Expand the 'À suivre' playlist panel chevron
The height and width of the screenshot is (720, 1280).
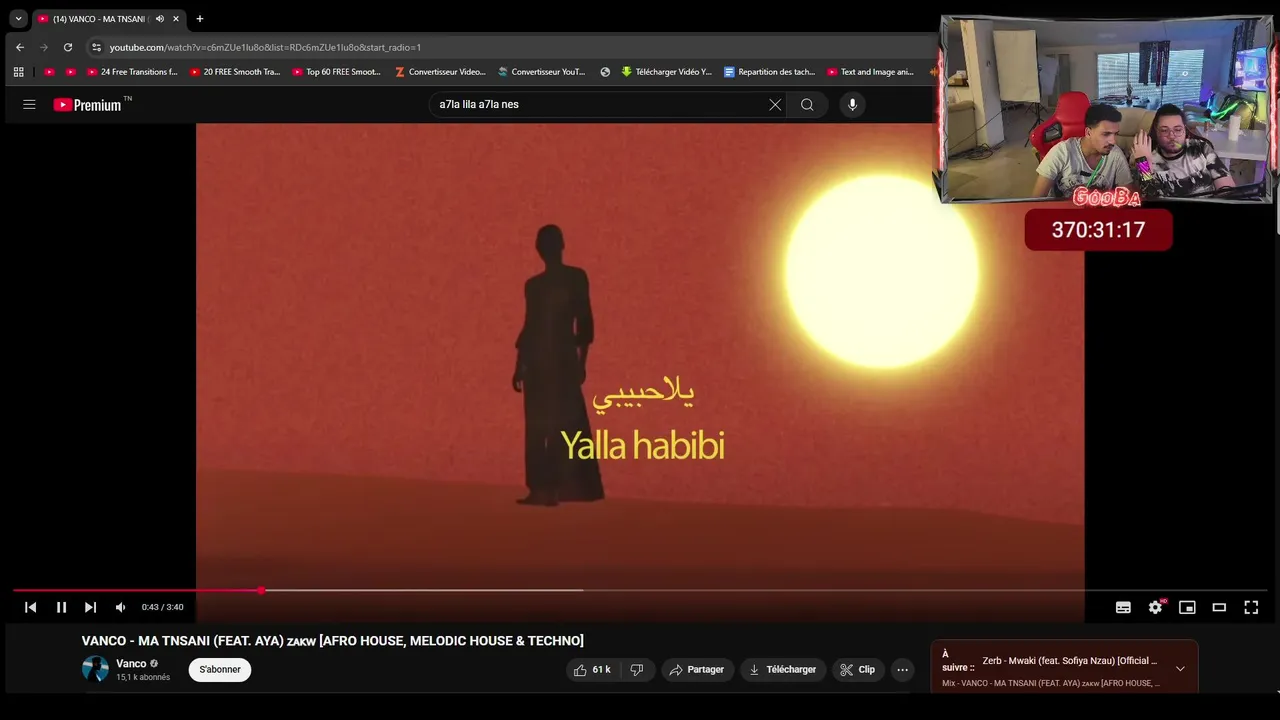[1180, 668]
